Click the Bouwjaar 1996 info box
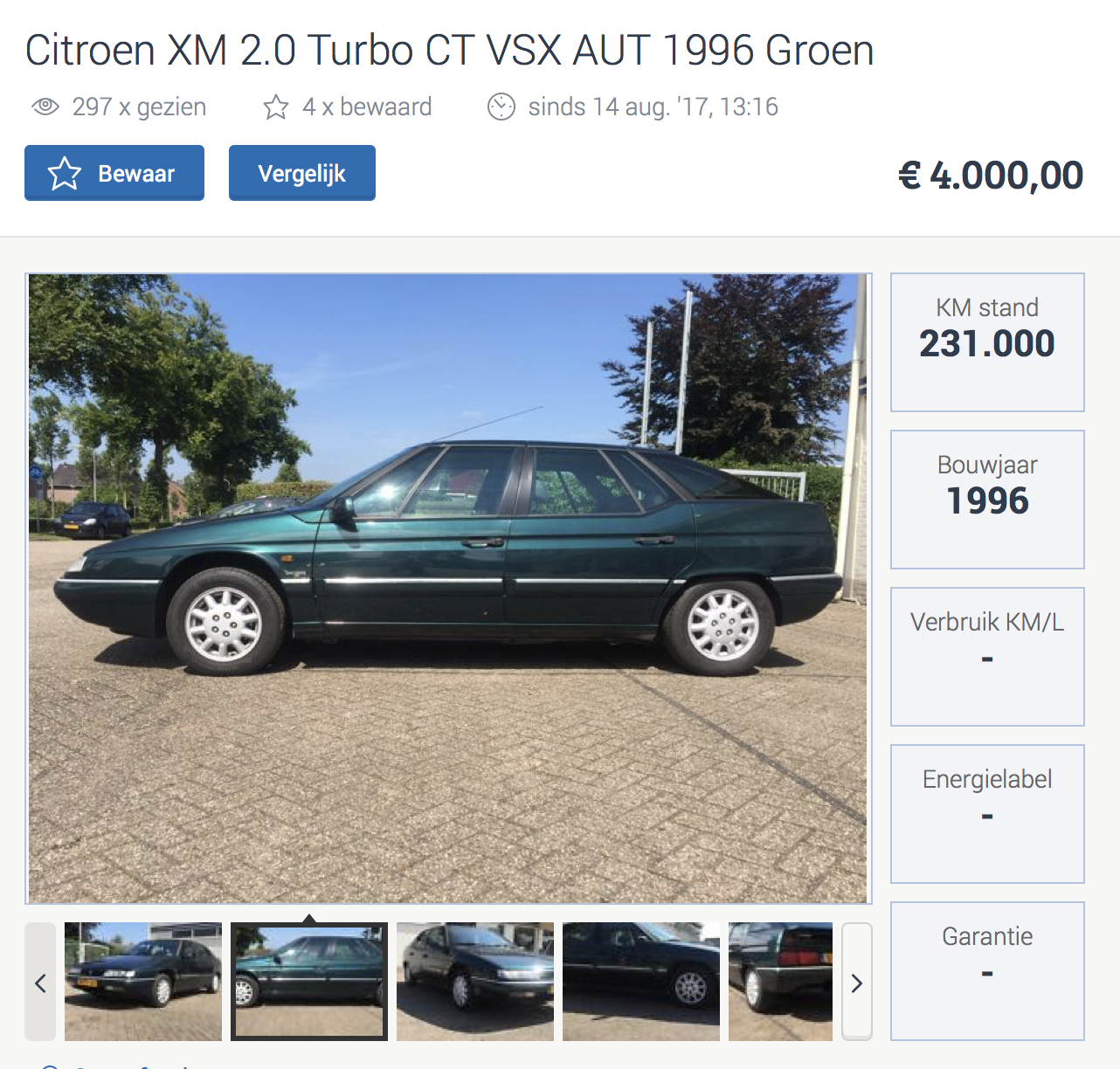This screenshot has width=1120, height=1069. 987,500
